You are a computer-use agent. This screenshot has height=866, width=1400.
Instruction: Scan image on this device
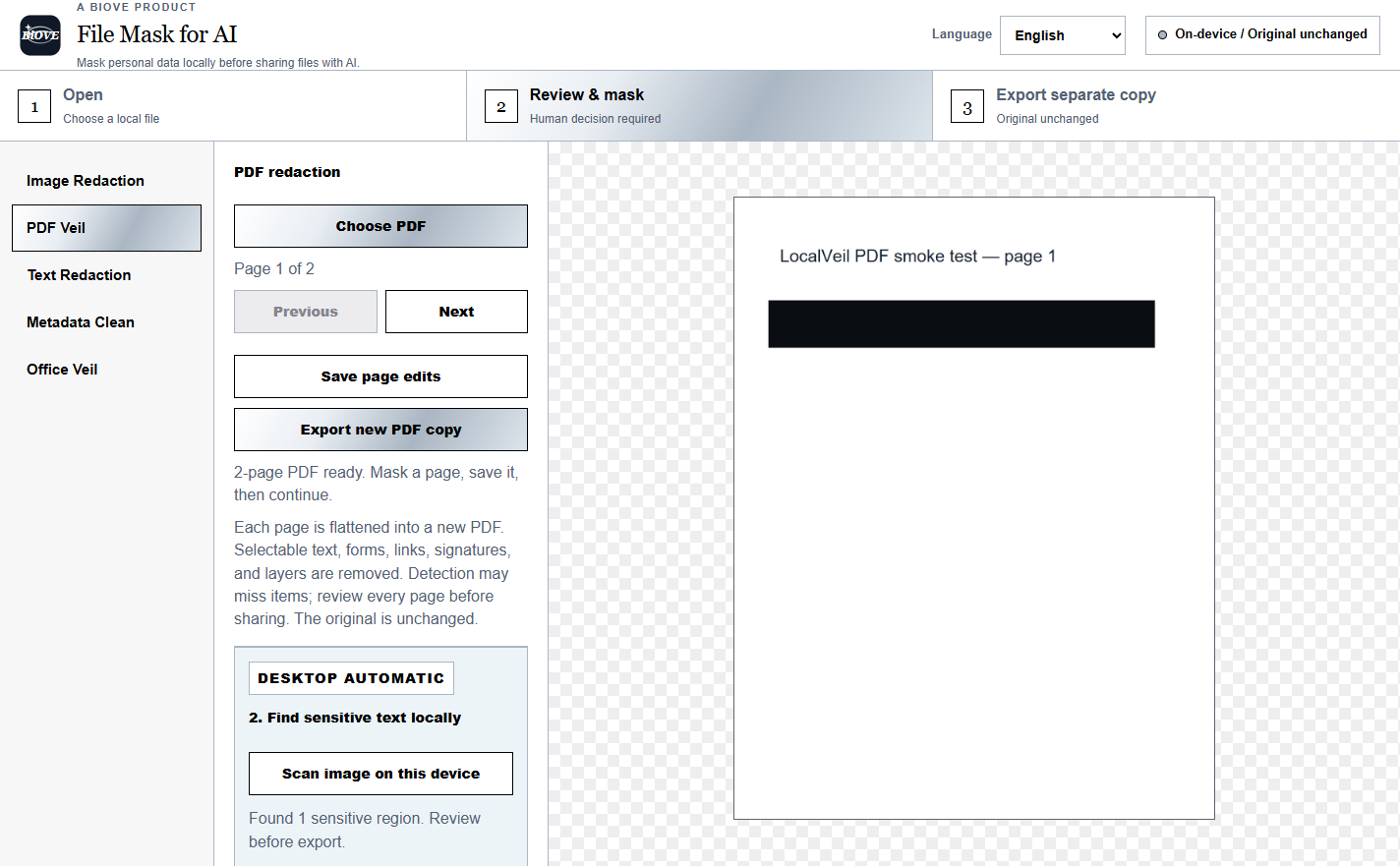380,774
